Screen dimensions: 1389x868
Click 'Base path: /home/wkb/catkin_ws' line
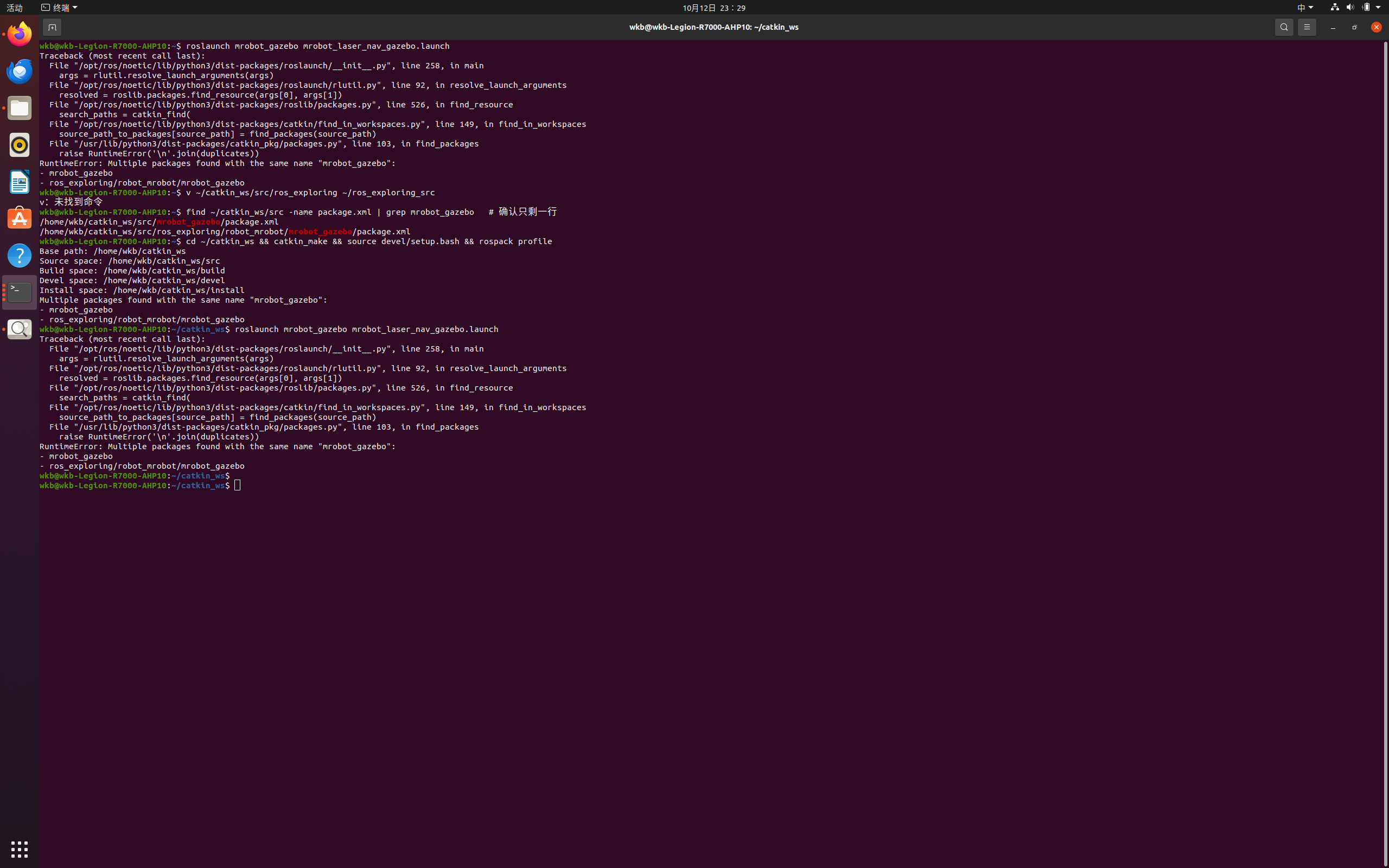click(112, 251)
